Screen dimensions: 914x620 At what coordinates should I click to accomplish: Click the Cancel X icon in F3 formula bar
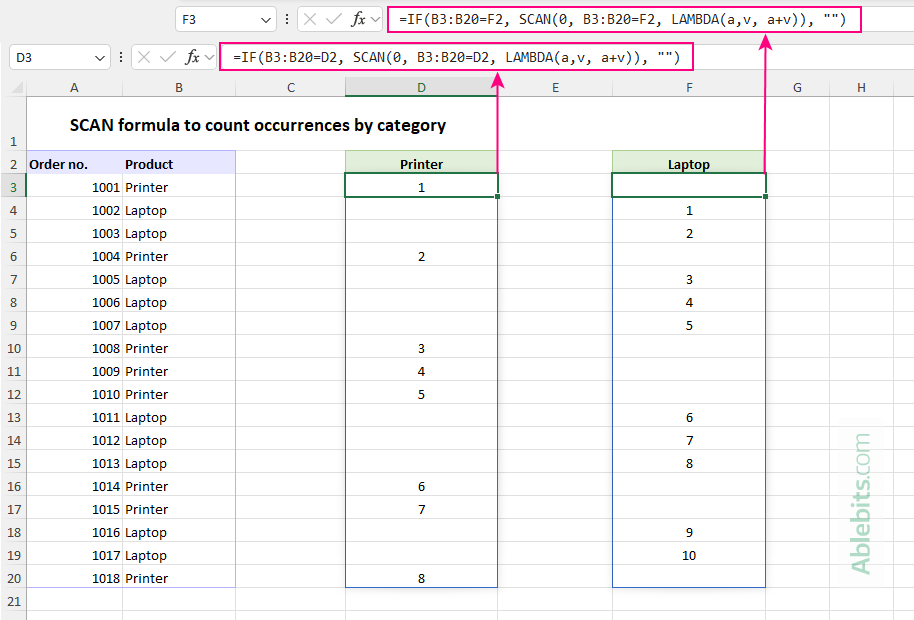[310, 19]
